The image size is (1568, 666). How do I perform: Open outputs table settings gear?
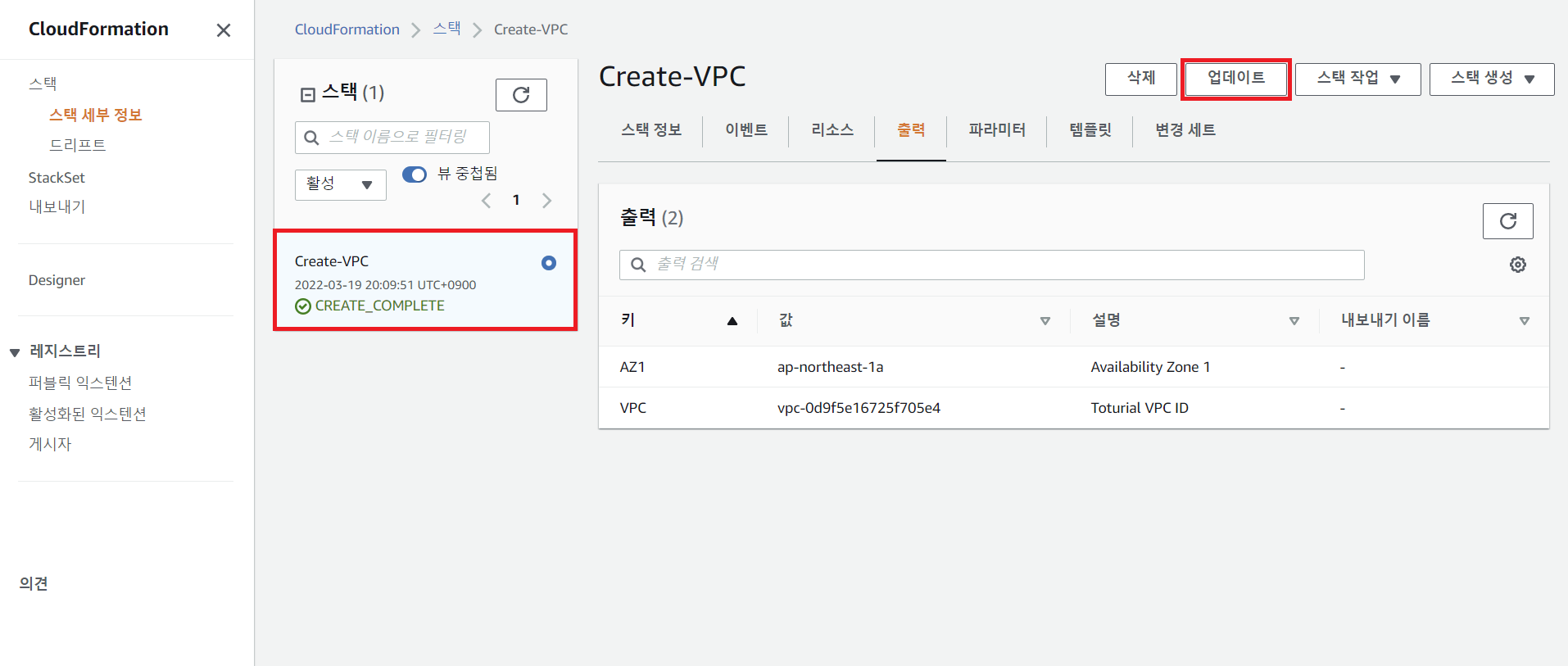pyautogui.click(x=1518, y=265)
